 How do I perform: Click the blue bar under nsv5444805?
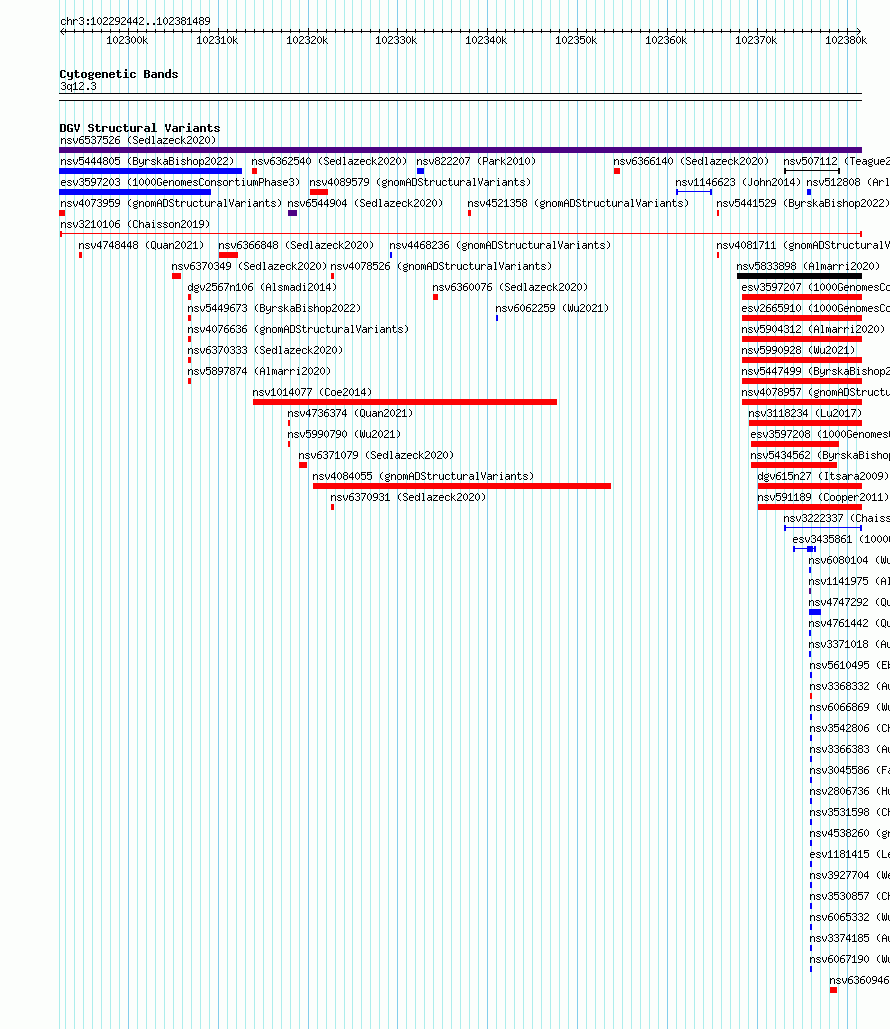(150, 171)
